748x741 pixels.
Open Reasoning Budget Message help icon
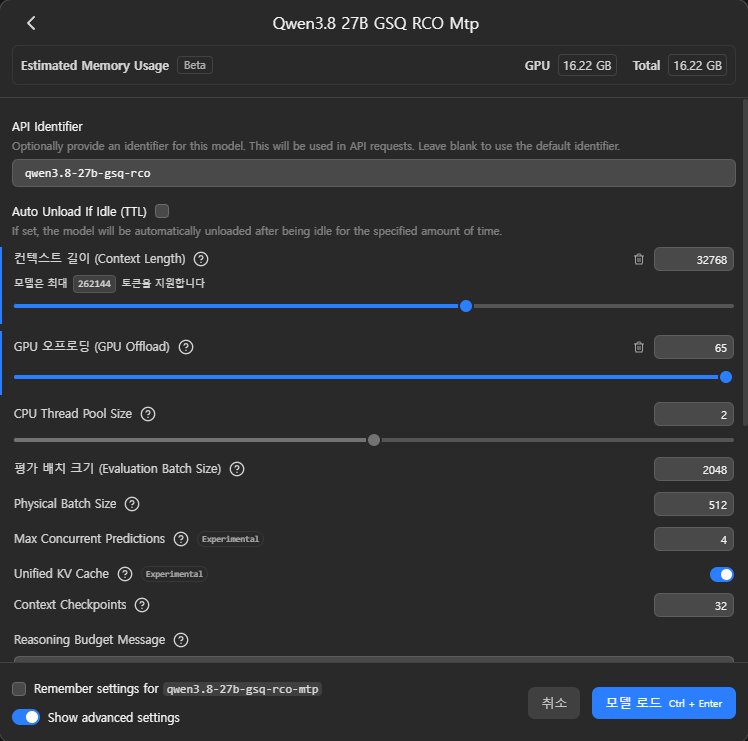coord(181,640)
